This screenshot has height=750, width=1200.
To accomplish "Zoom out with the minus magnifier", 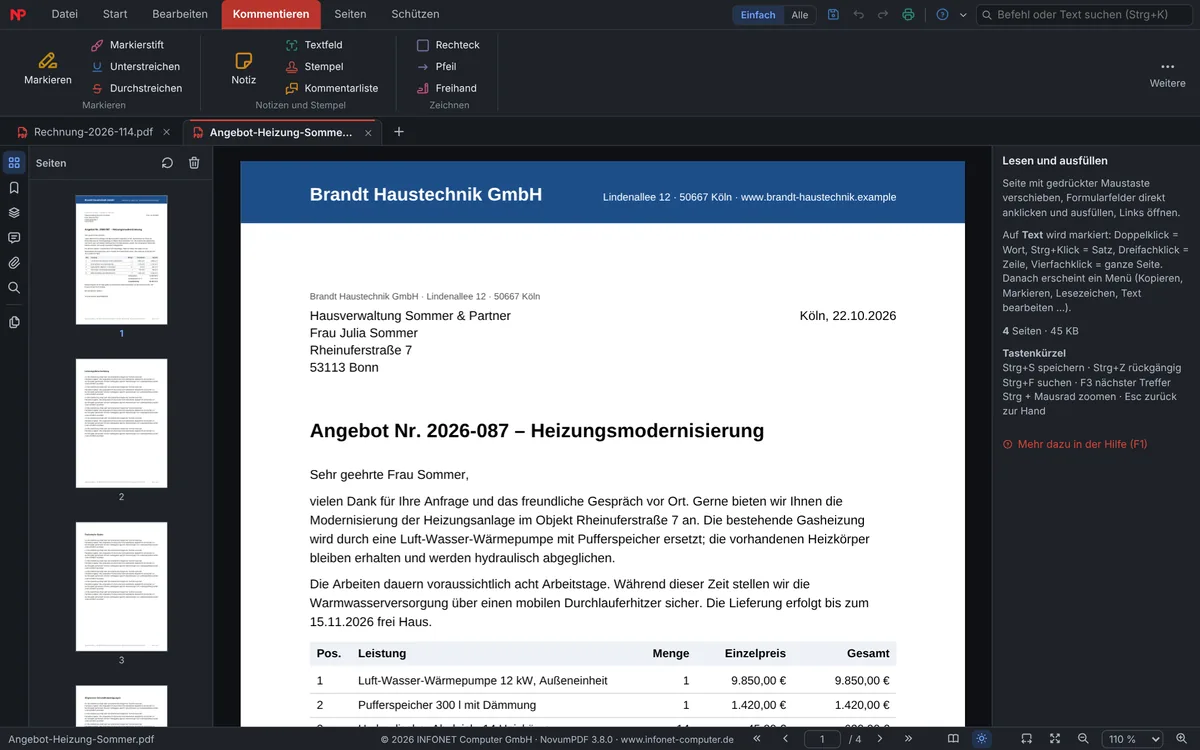I will click(x=1083, y=739).
